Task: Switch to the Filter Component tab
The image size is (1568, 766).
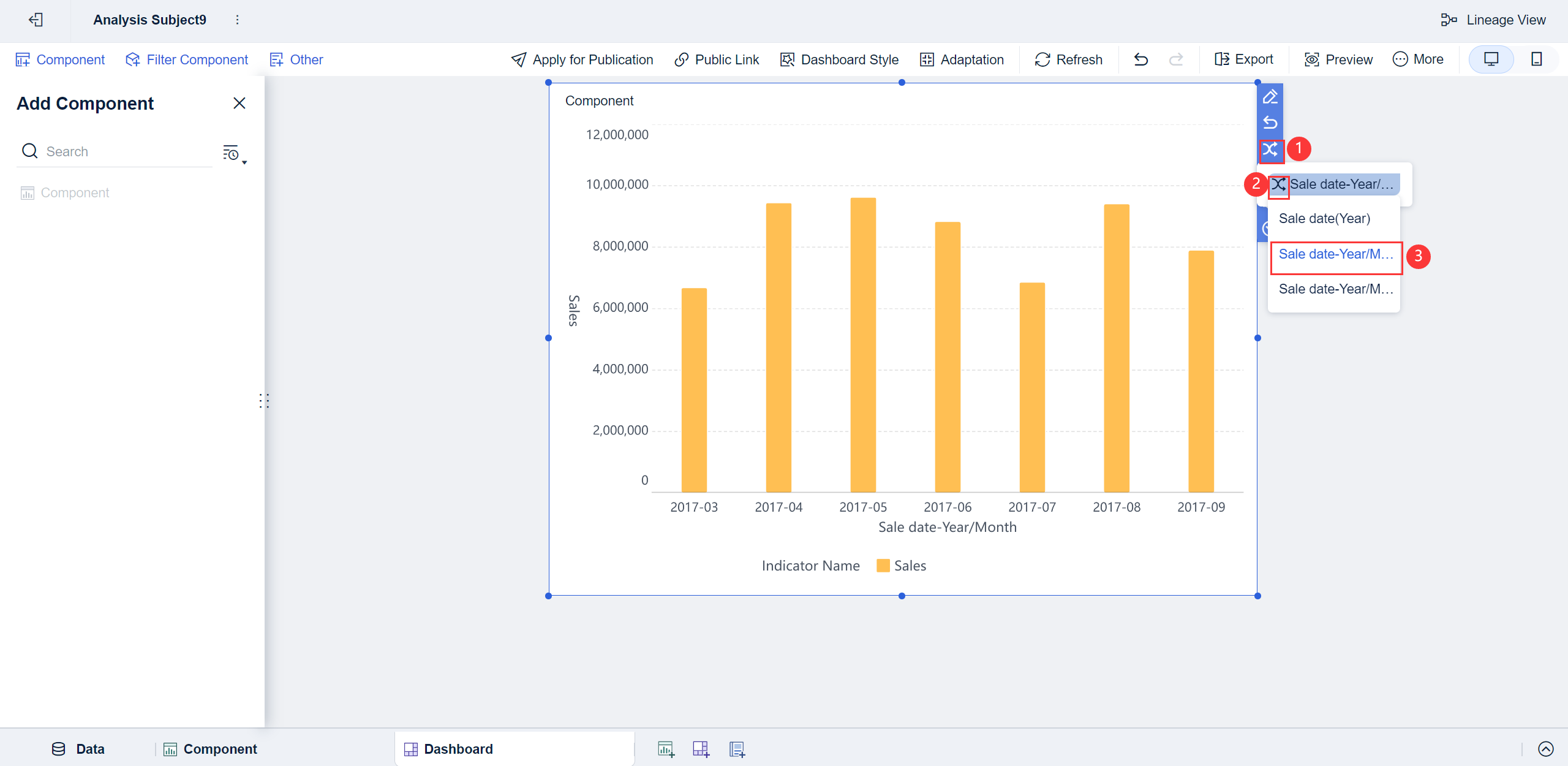Action: point(187,59)
